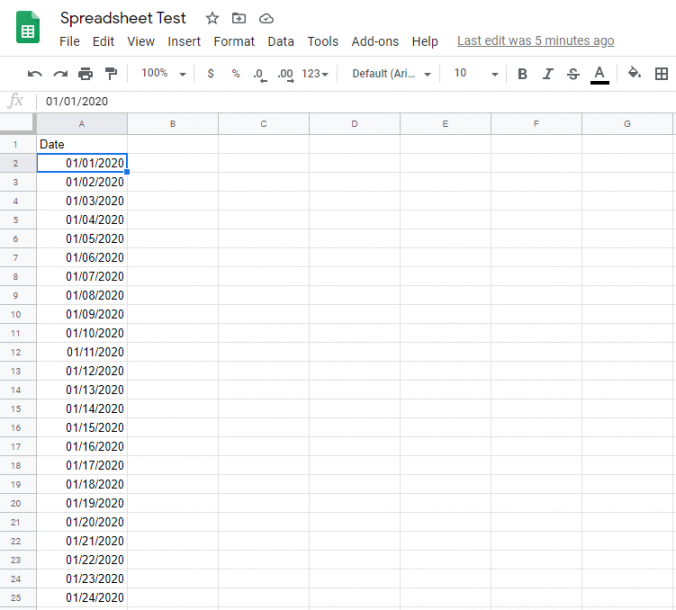Select the cell containing 01/22/2020
The width and height of the screenshot is (676, 610).
click(x=82, y=560)
